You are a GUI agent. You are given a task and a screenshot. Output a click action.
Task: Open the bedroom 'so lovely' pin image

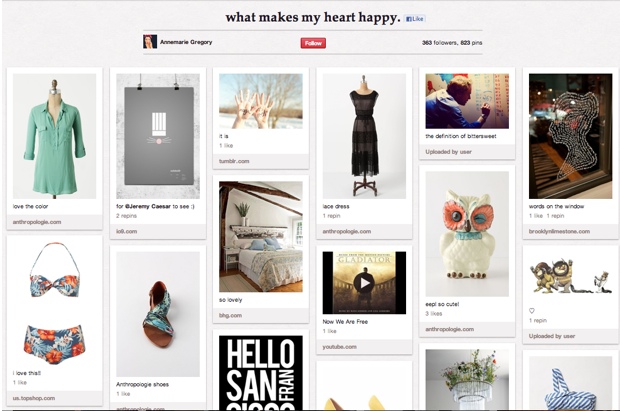[x=261, y=237]
